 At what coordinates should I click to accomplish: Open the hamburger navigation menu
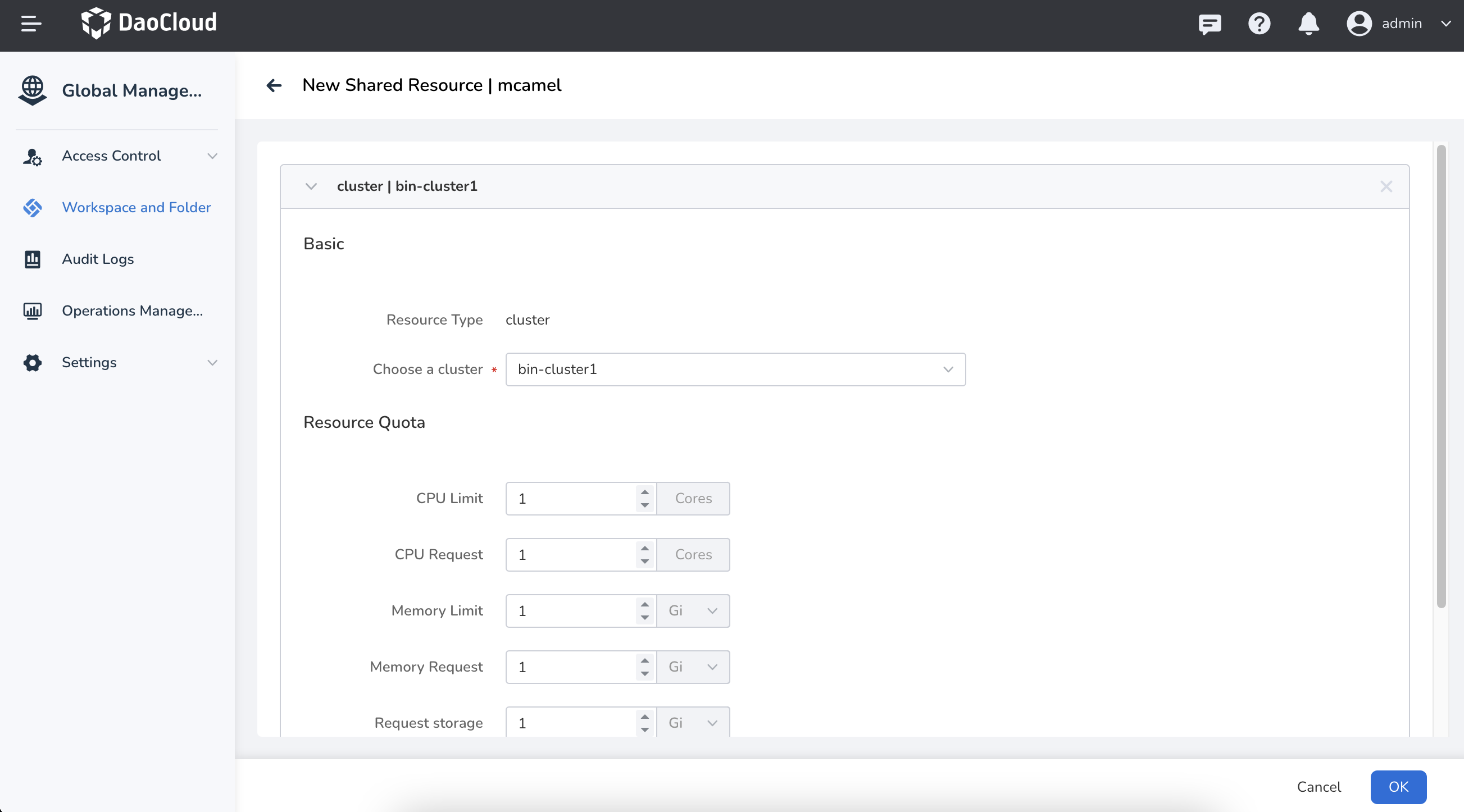[x=31, y=24]
